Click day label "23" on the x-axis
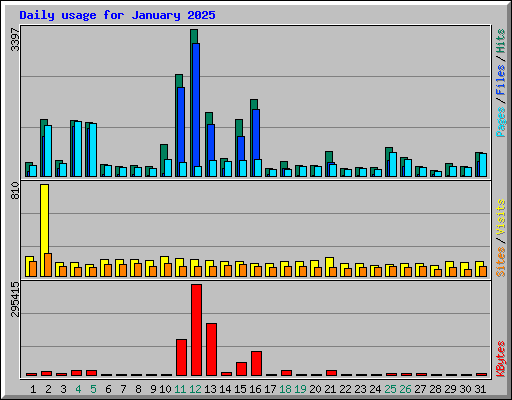 [x=360, y=389]
